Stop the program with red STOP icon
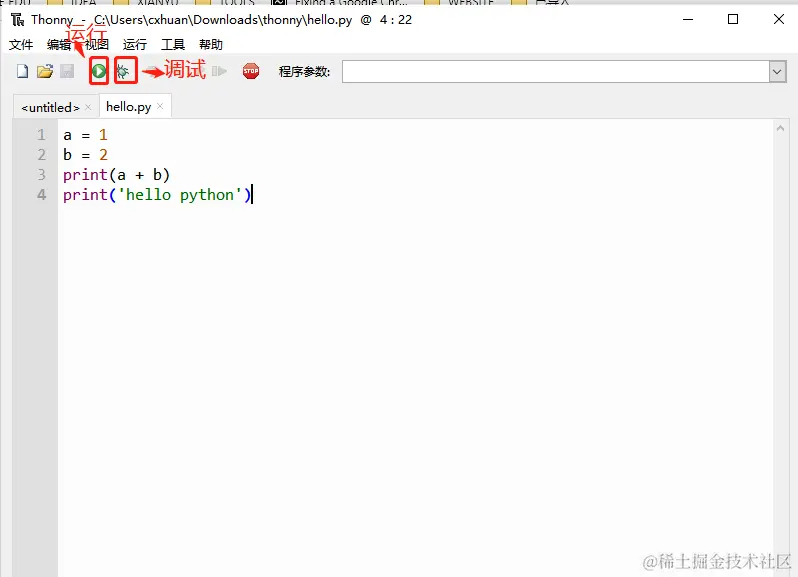Viewport: 798px width, 577px height. [251, 71]
